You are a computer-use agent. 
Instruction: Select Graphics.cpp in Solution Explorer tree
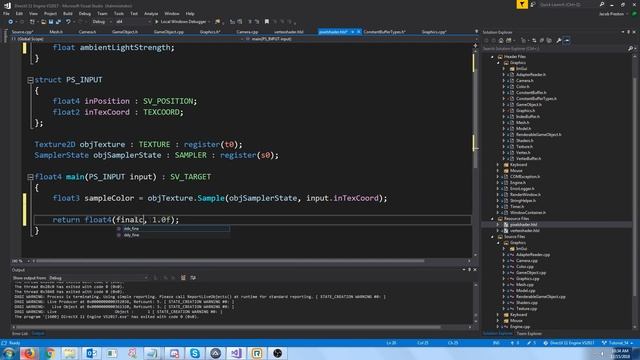[527, 279]
